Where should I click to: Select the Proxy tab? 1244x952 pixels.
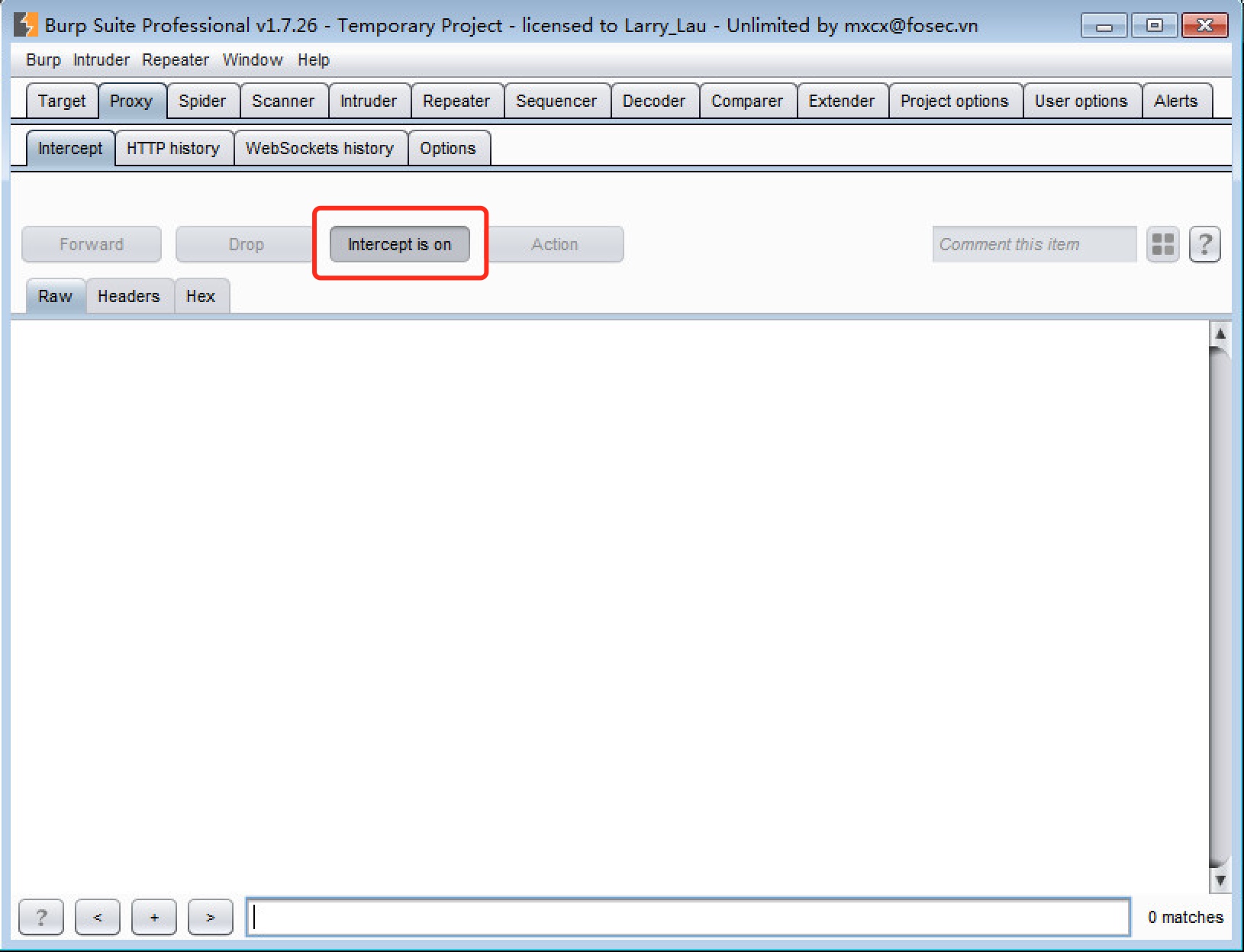tap(131, 101)
